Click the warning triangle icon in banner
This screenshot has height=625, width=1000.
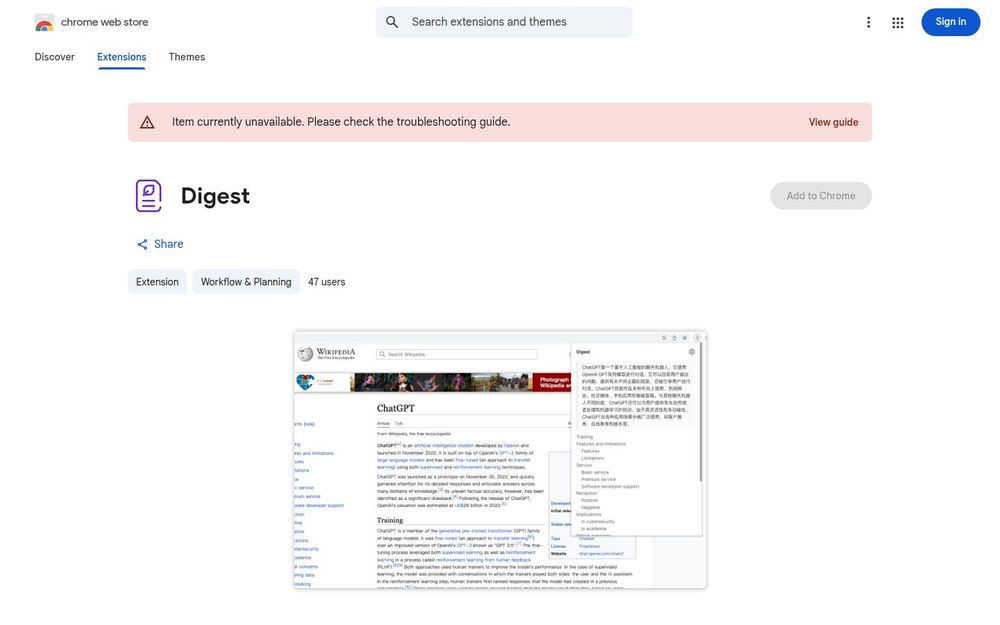click(x=147, y=122)
